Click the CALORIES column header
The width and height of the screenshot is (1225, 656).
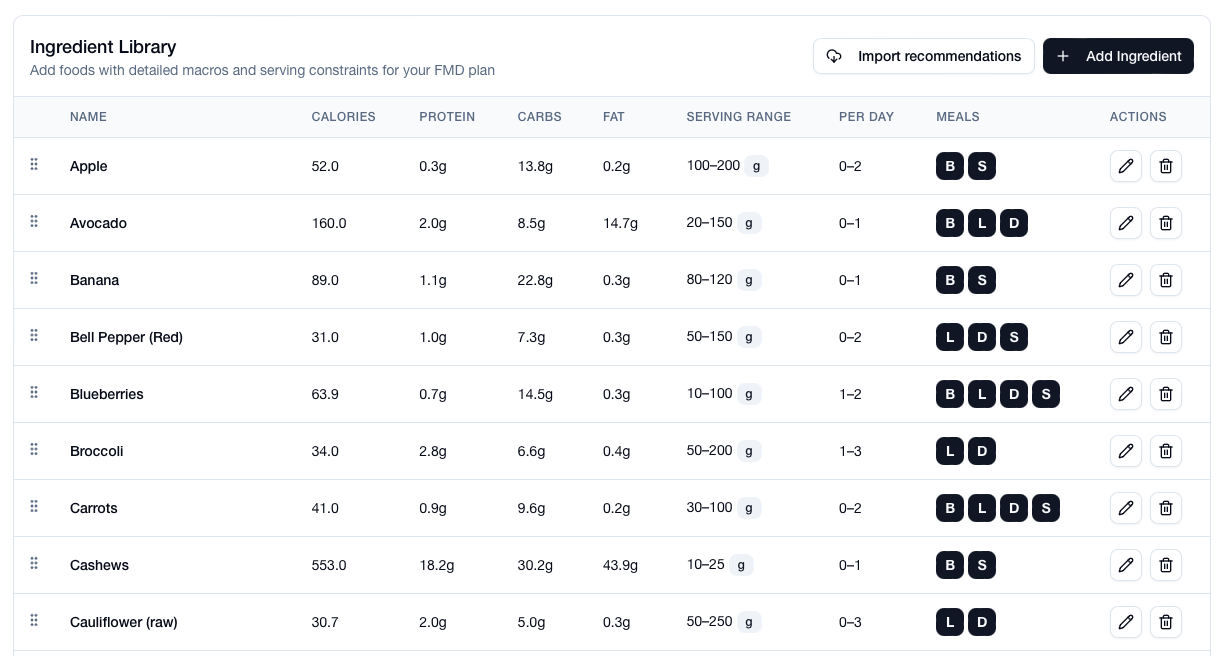pos(343,117)
